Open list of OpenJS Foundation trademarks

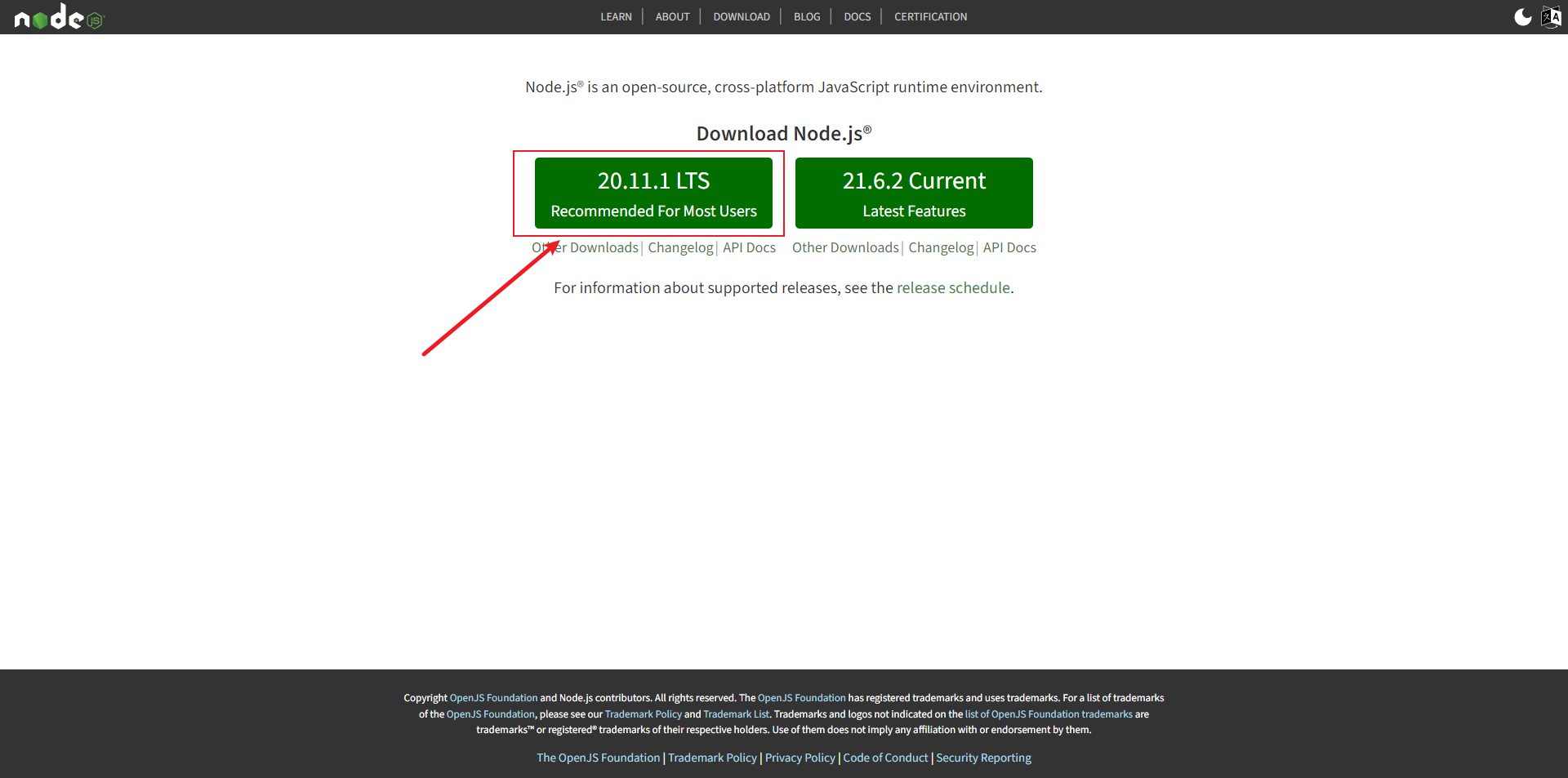(1049, 714)
